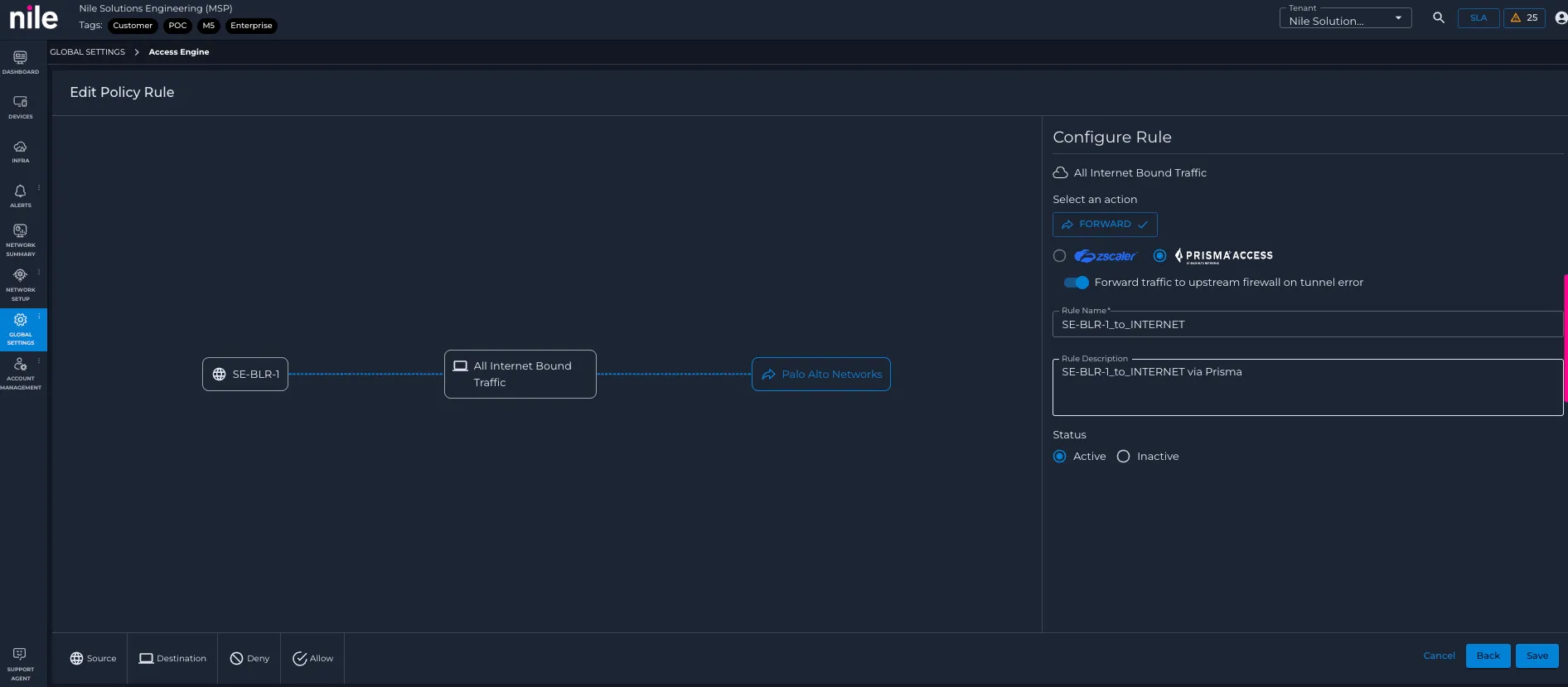The image size is (1568, 687).
Task: Click the Rule Name input field
Action: pos(1307,325)
